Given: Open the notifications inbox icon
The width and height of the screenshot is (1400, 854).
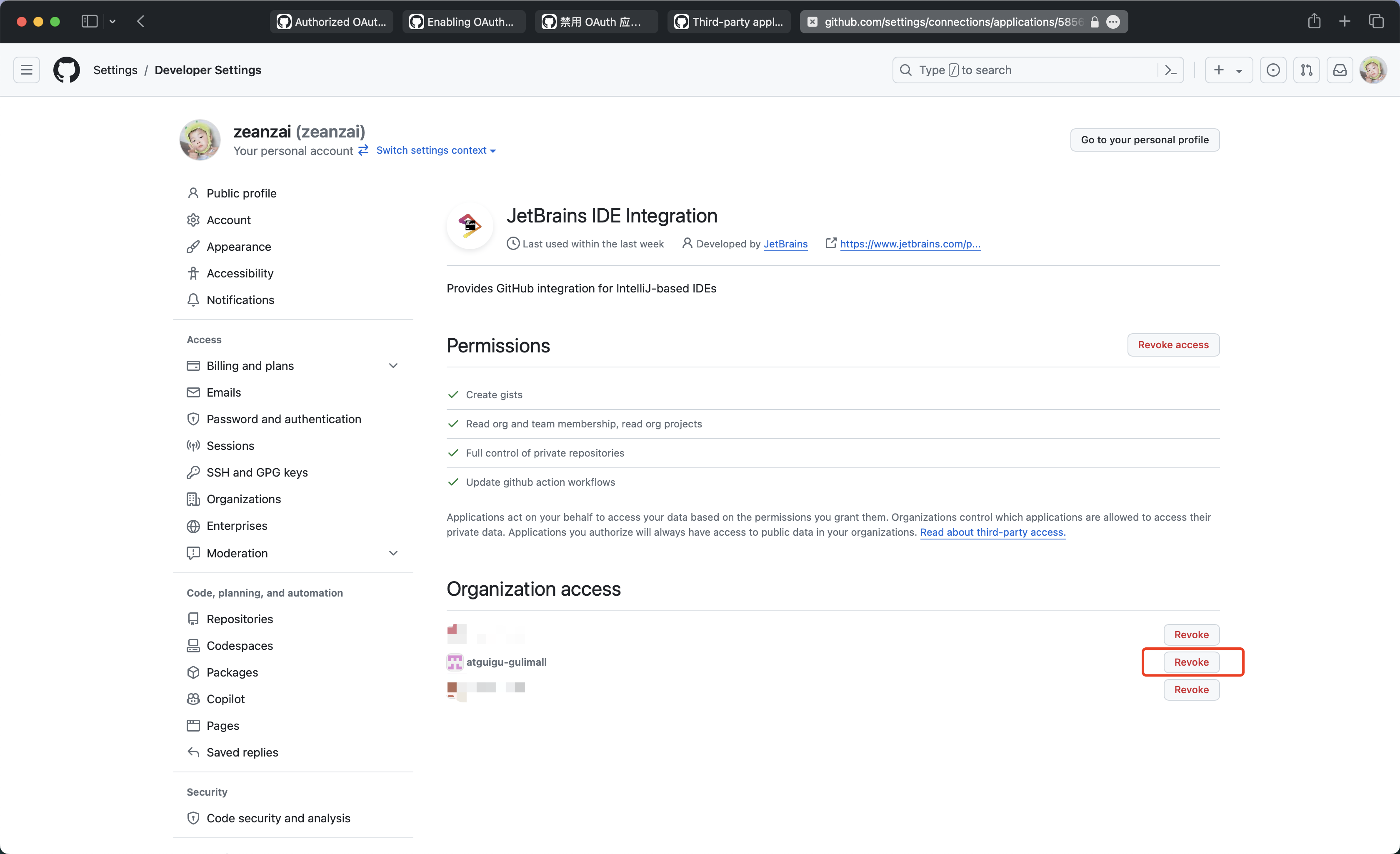Looking at the screenshot, I should (1340, 70).
